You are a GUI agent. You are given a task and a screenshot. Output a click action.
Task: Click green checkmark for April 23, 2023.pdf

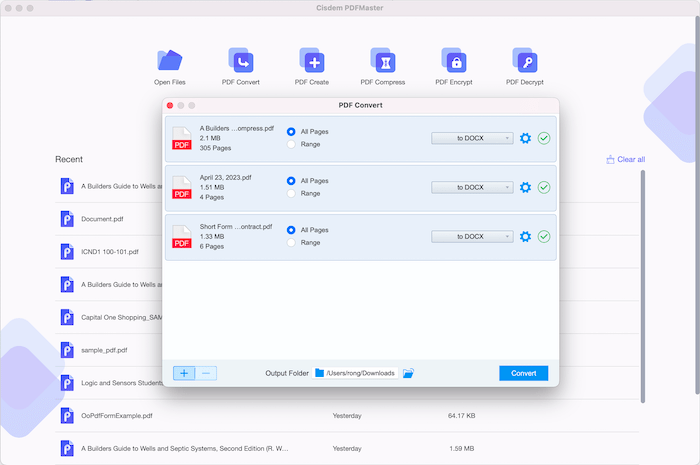[544, 187]
